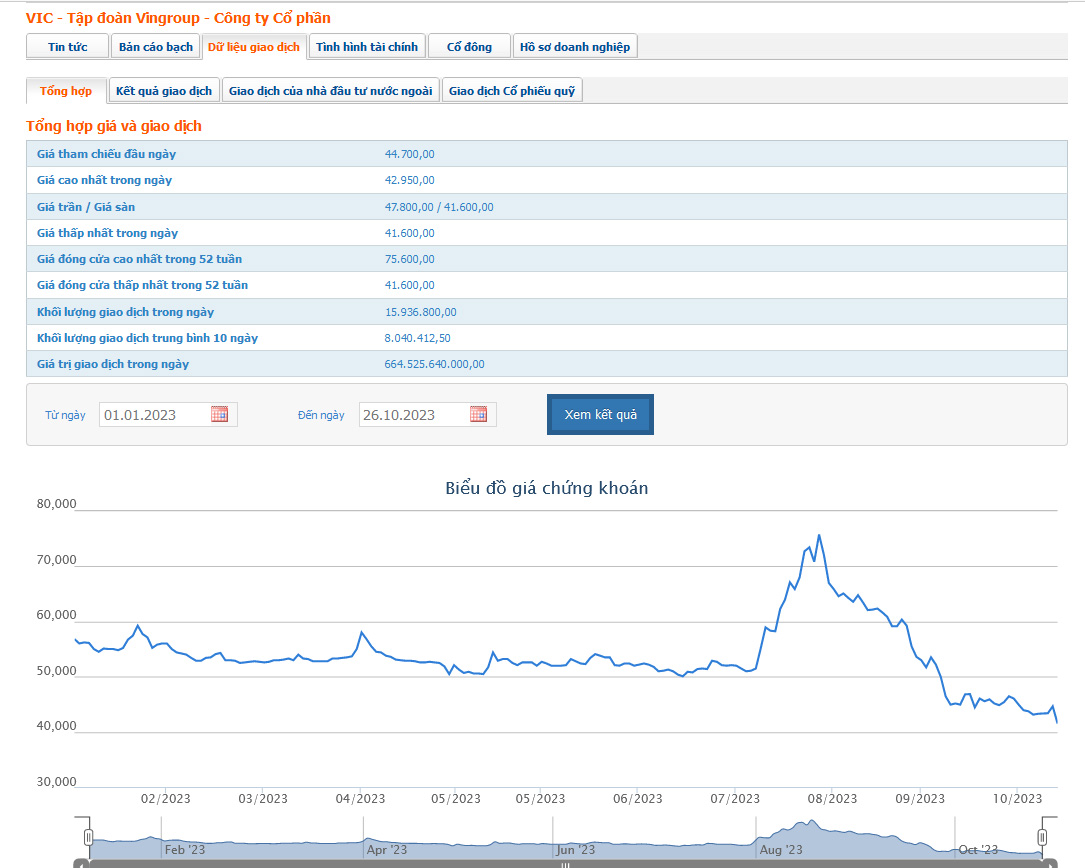The width and height of the screenshot is (1085, 868).
Task: Click the navigator scrollbar center grip
Action: point(565,865)
